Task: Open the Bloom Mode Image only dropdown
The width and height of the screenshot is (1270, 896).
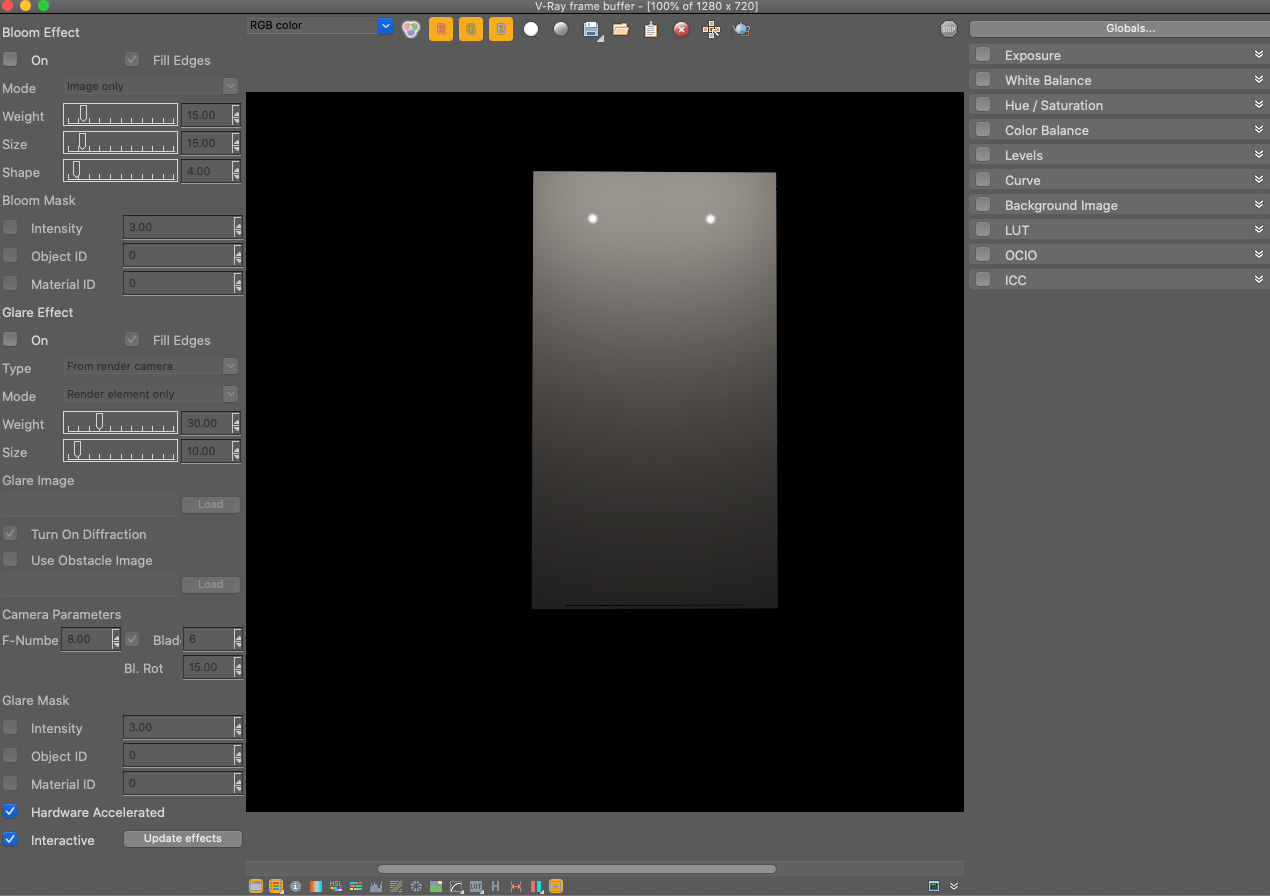Action: pos(151,86)
